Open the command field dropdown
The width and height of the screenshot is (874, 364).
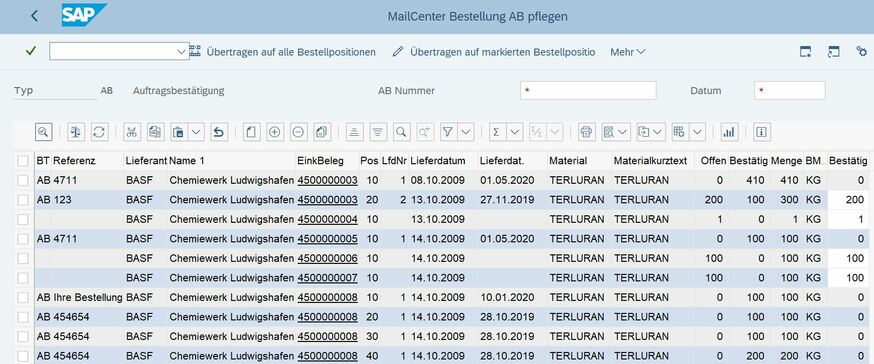click(x=181, y=51)
